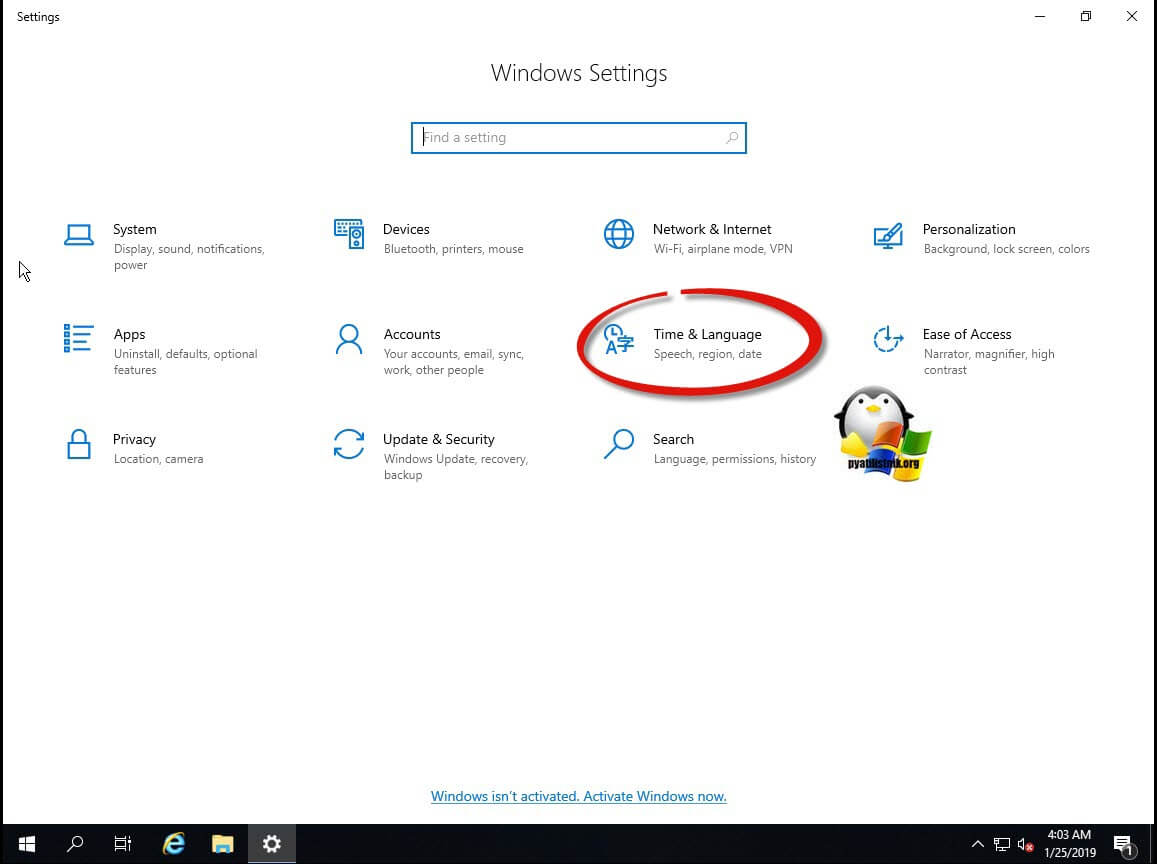Image resolution: width=1157 pixels, height=864 pixels.
Task: Click the Update & Security refresh icon
Action: (349, 444)
